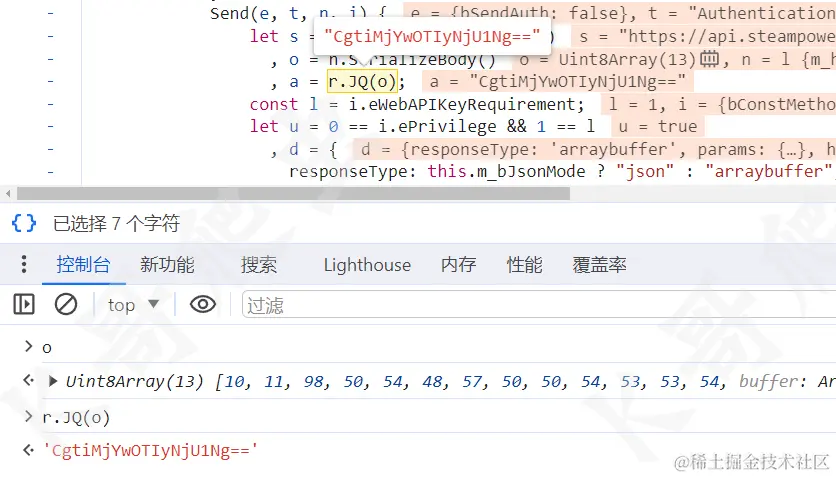This screenshot has width=836, height=478.
Task: Click this.m_bJsonMode in the code
Action: (506, 171)
